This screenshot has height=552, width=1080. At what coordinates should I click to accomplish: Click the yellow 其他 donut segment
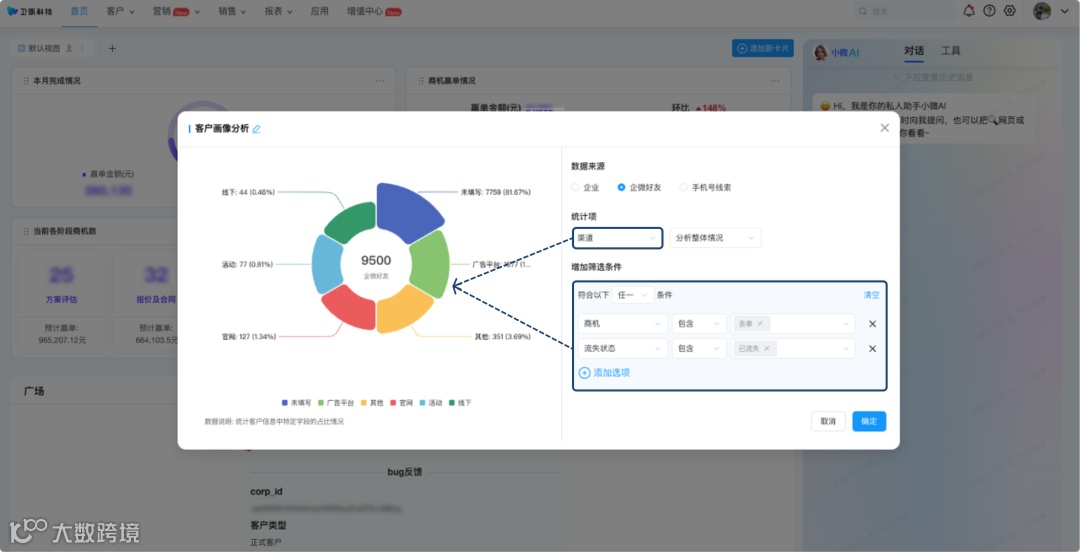click(x=404, y=310)
